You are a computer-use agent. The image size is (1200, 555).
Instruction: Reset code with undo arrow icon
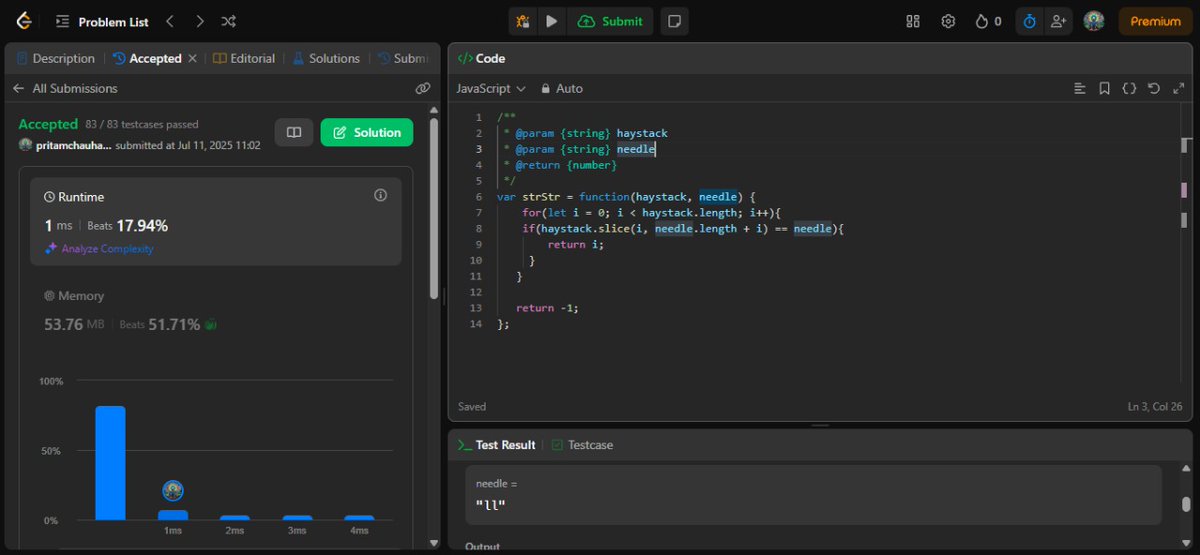click(x=1153, y=88)
